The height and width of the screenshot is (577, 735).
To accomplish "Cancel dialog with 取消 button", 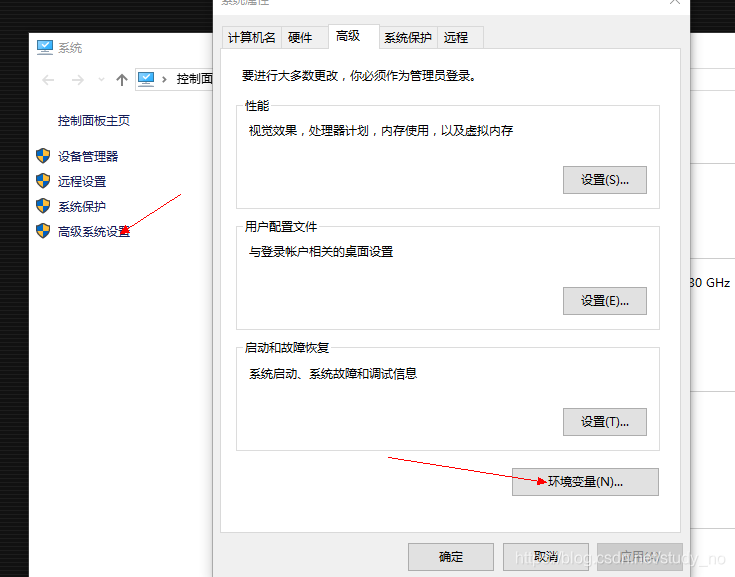I will 546,557.
